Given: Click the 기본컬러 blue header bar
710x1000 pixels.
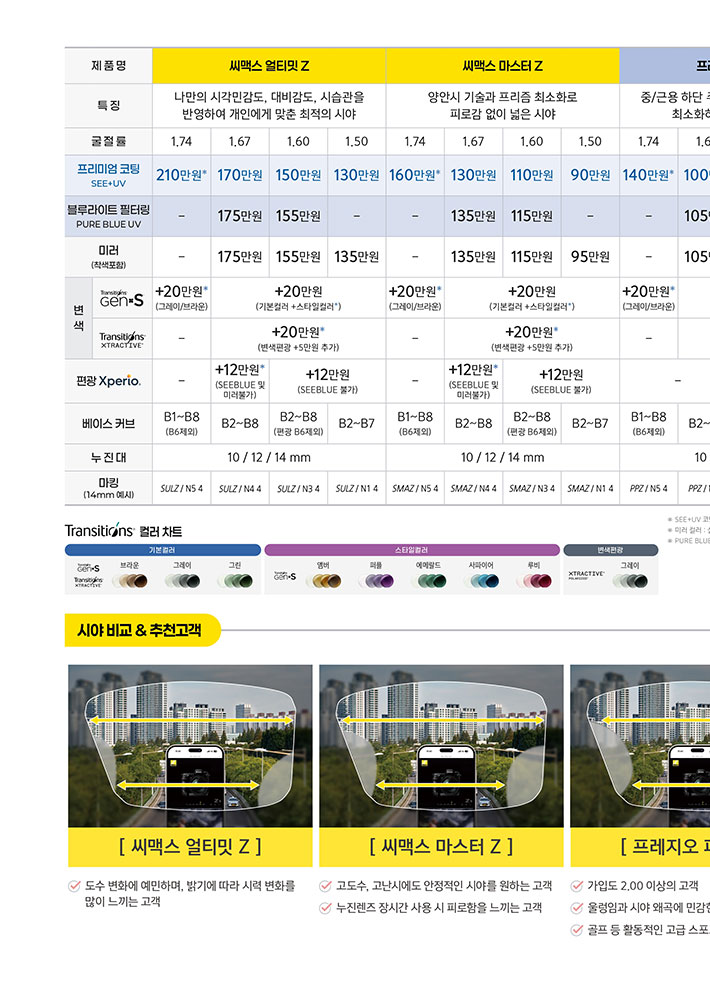Looking at the screenshot, I should tap(163, 550).
